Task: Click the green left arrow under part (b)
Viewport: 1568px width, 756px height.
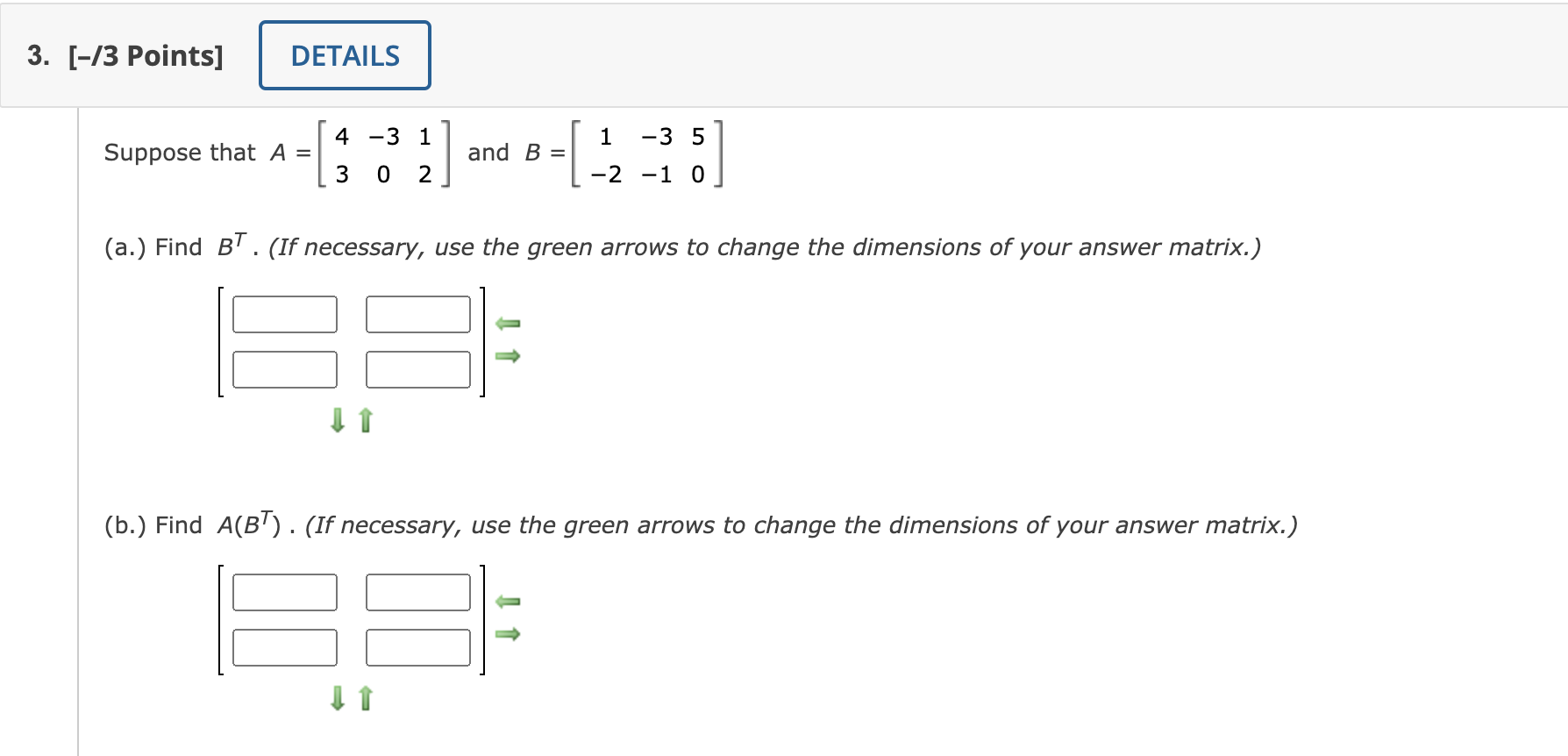Action: point(509,602)
